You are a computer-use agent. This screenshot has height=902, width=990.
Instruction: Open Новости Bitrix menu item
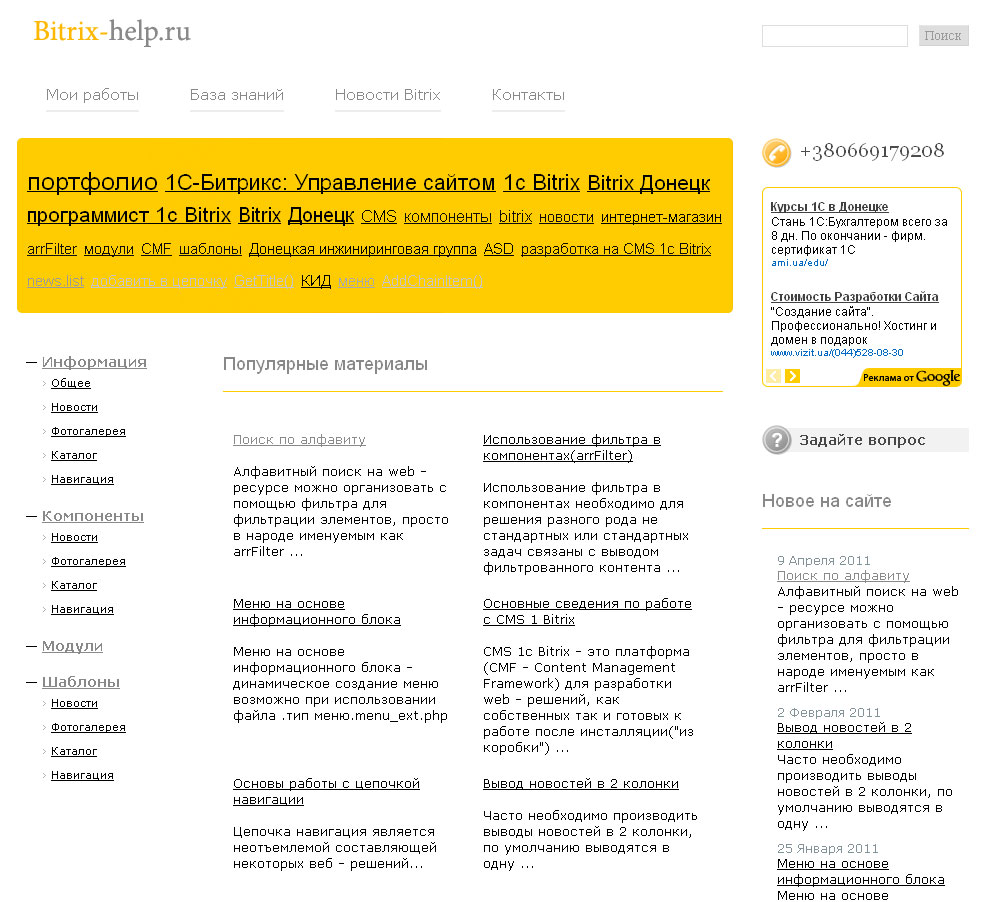click(388, 95)
